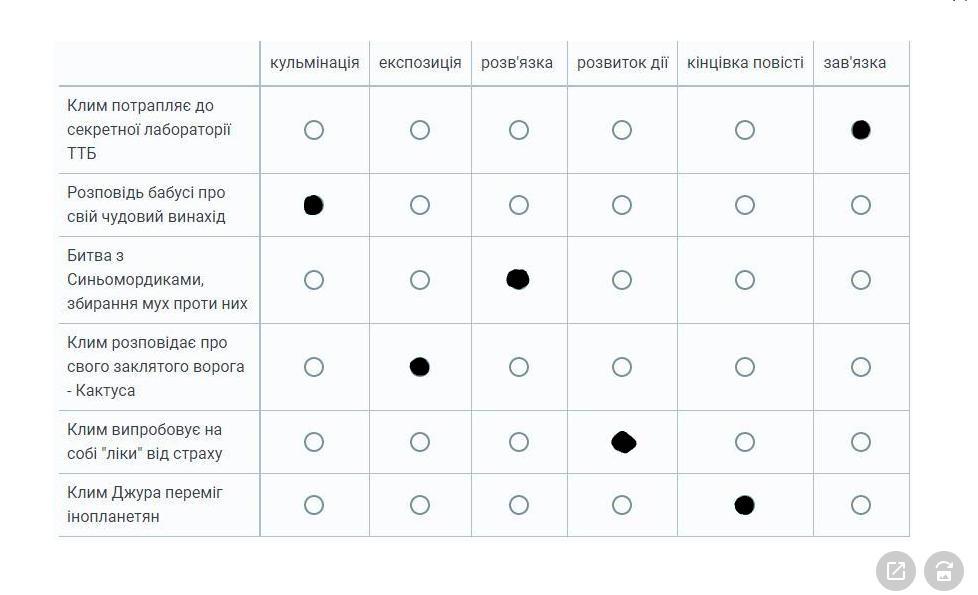The image size is (978, 595).
Task: Select розв'язка for Клим Джура переміг інопланетян
Action: [x=519, y=505]
